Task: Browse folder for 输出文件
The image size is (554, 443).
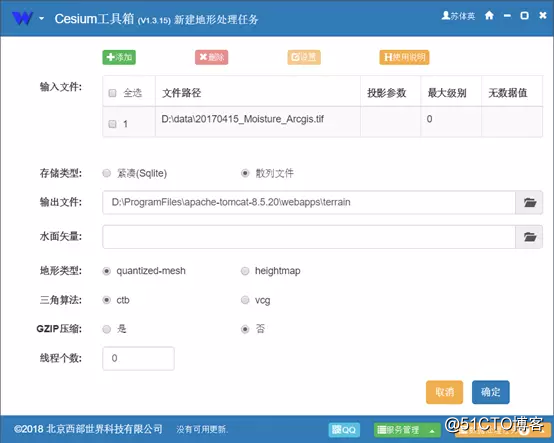Action: [529, 202]
